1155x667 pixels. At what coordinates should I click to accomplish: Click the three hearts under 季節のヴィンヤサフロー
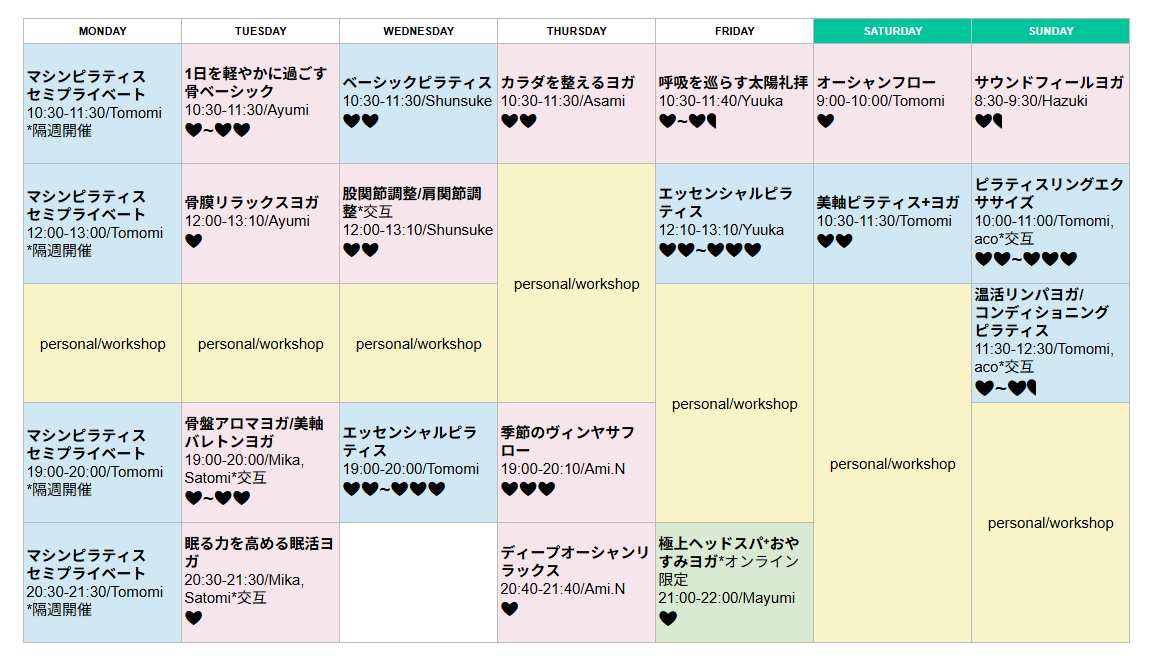528,489
